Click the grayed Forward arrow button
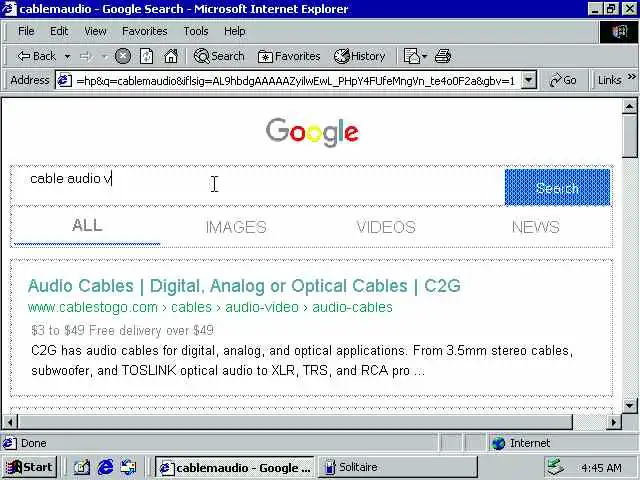Screen dimensions: 640x480 [x=85, y=56]
